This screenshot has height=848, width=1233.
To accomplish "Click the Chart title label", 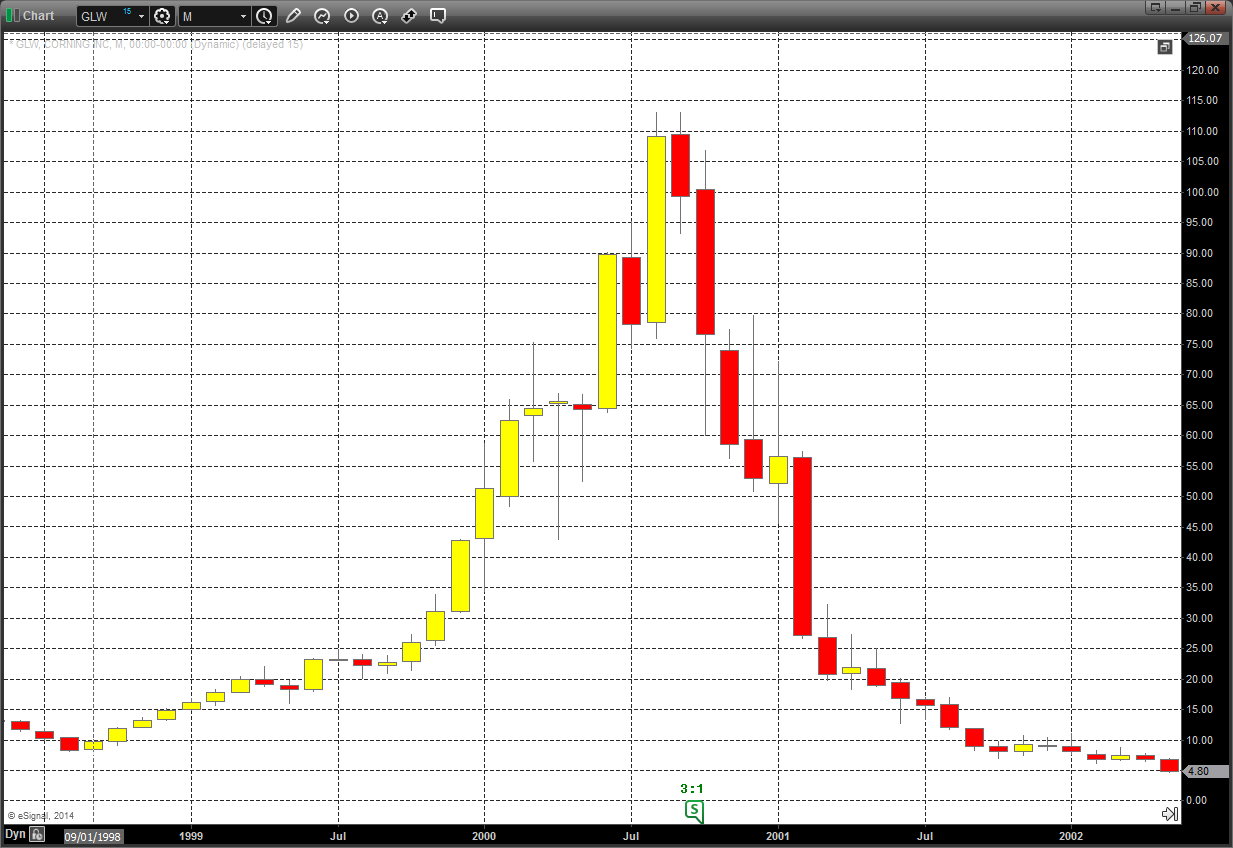I will click(x=39, y=15).
